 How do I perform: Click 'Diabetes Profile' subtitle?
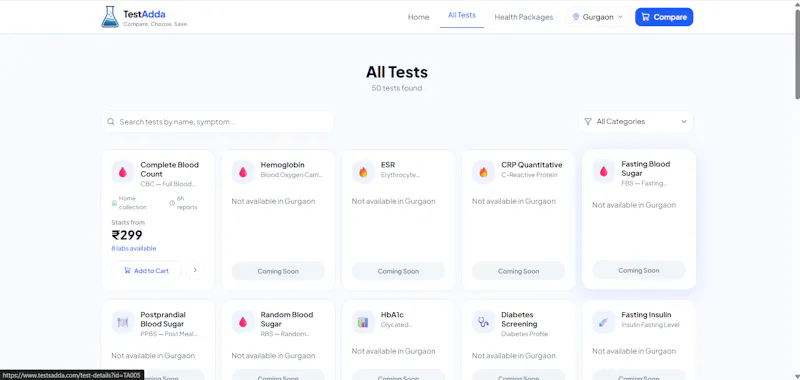coord(524,334)
